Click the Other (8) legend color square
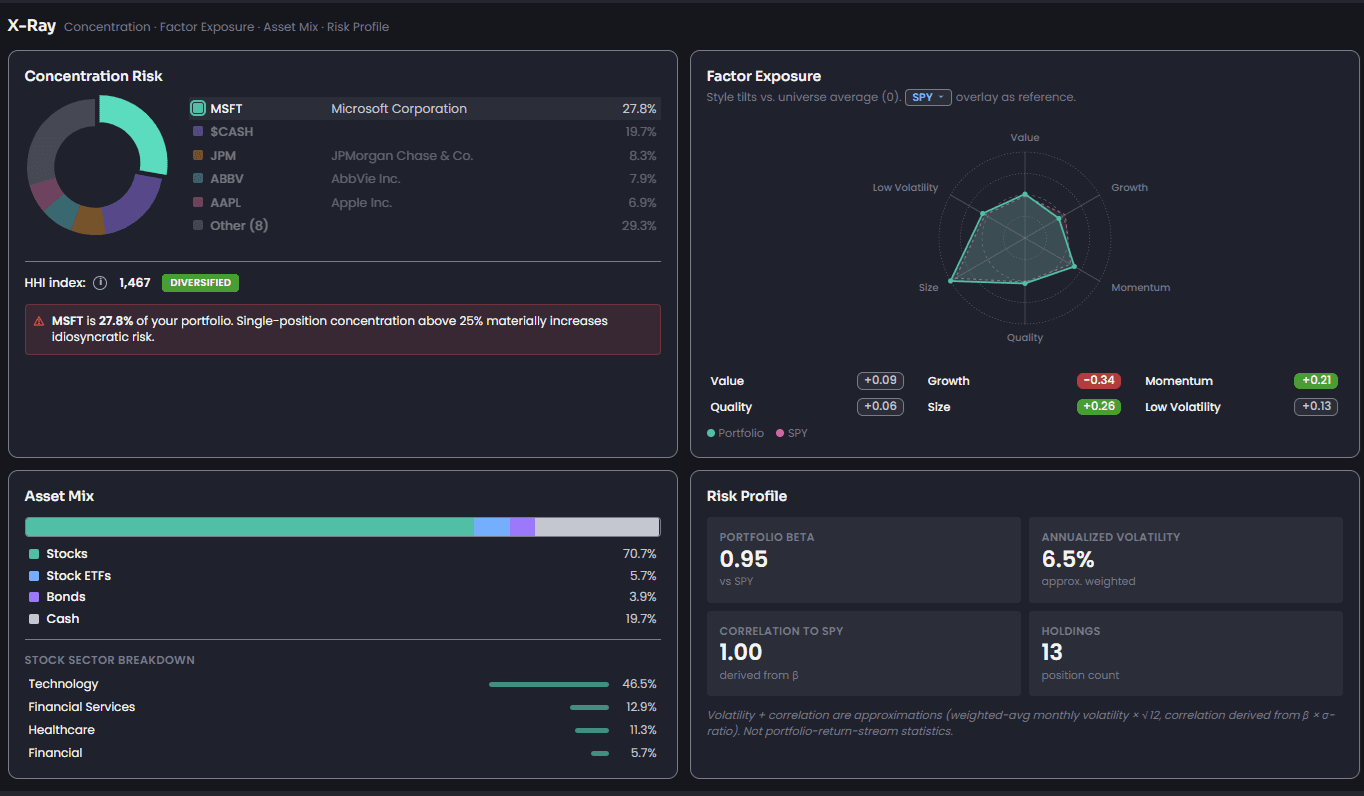The image size is (1364, 796). 198,225
